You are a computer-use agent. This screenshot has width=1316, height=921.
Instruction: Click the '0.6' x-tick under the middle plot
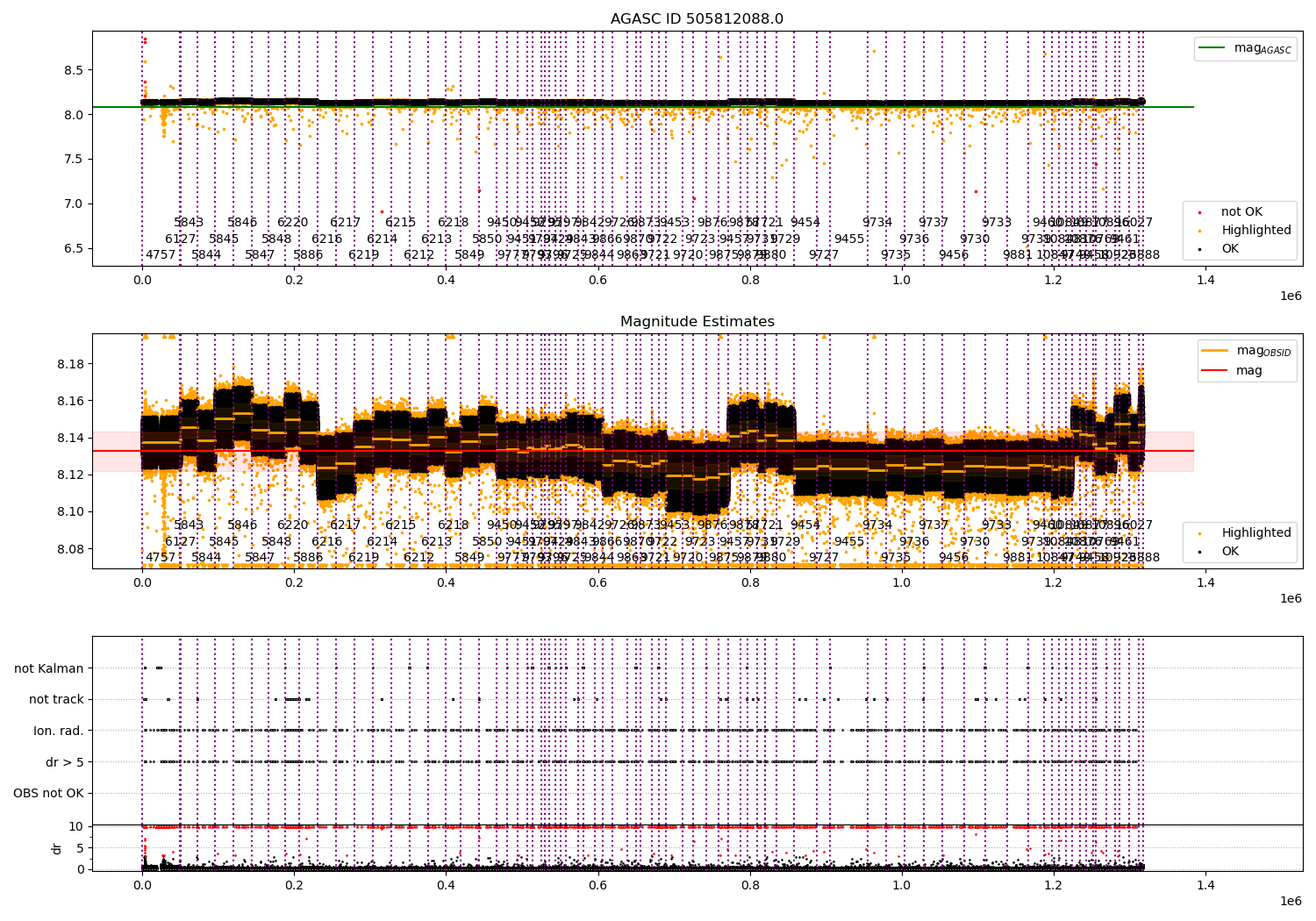point(597,582)
